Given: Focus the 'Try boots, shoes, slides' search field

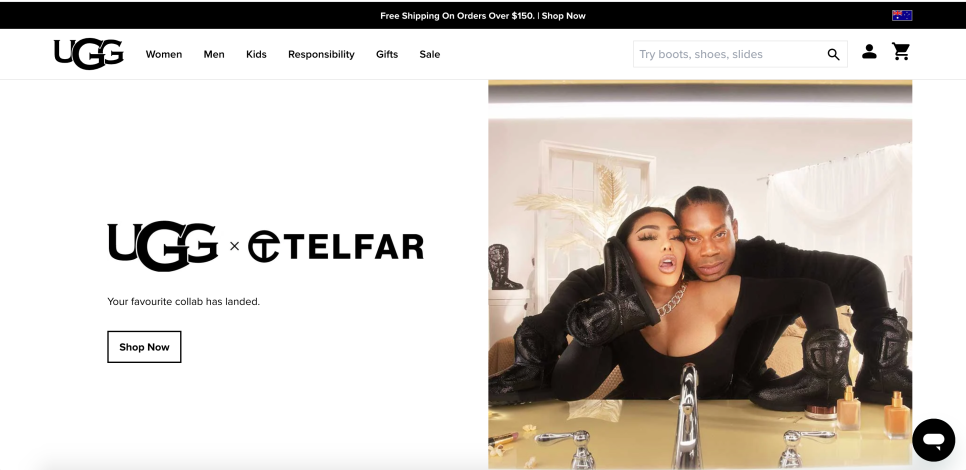Looking at the screenshot, I should click(x=729, y=54).
